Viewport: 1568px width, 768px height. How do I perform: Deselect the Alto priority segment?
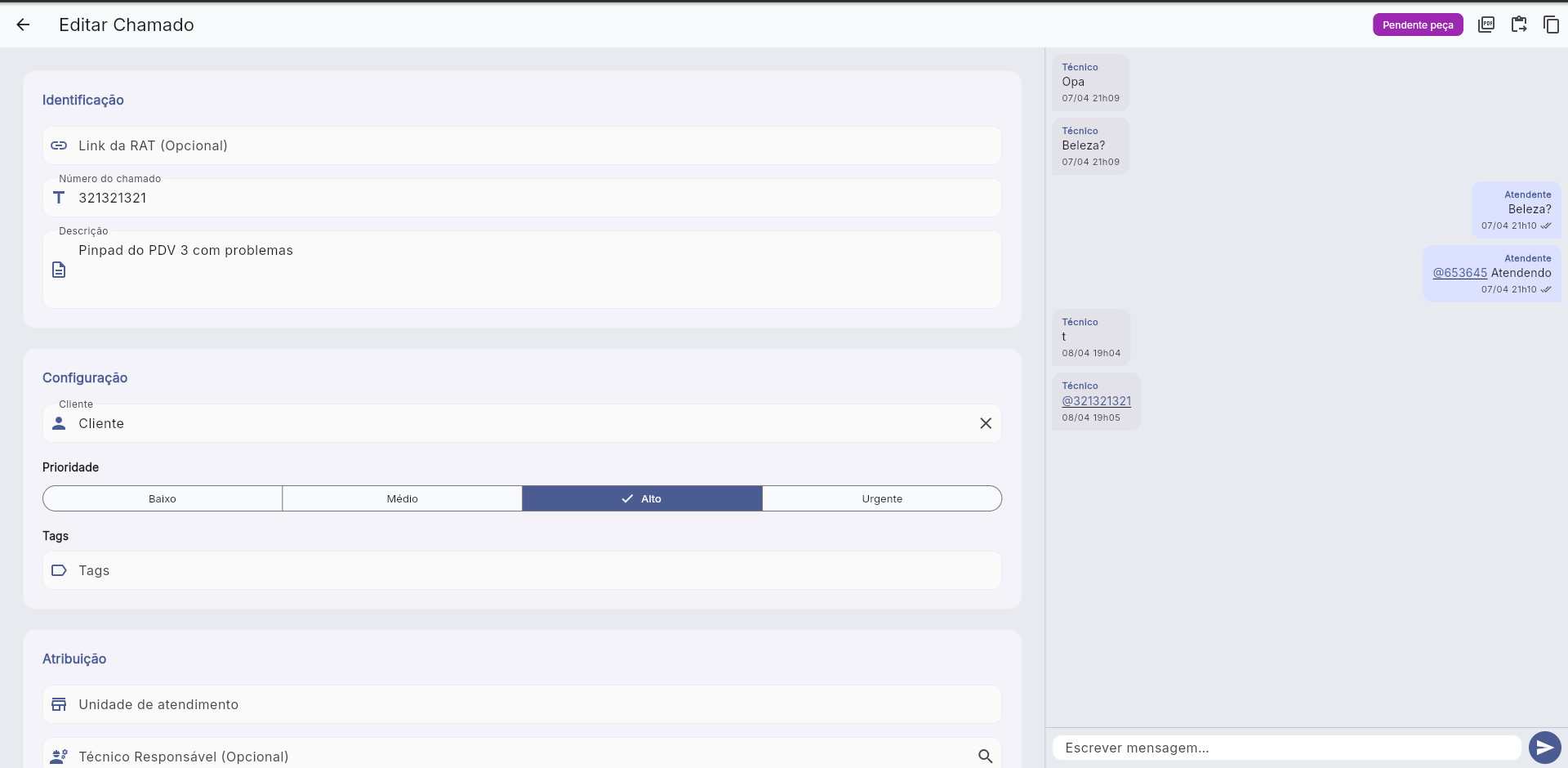(642, 498)
